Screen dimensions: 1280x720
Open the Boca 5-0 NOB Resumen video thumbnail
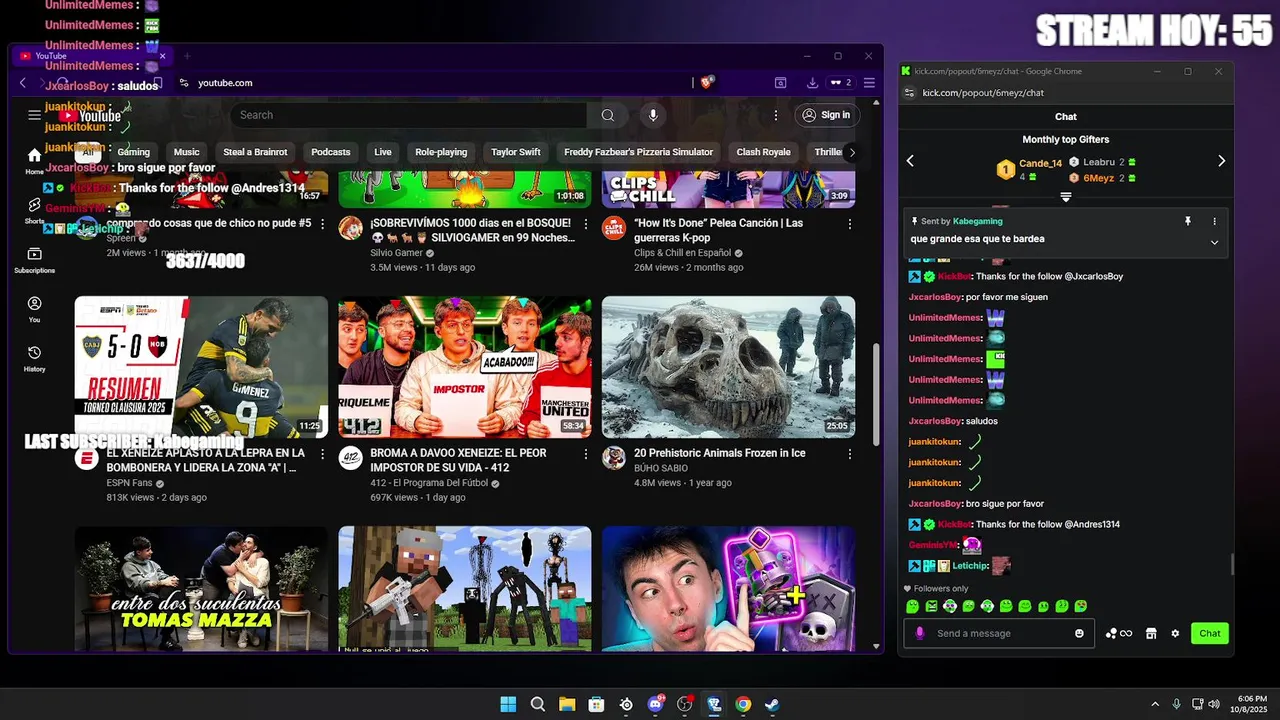pyautogui.click(x=201, y=367)
